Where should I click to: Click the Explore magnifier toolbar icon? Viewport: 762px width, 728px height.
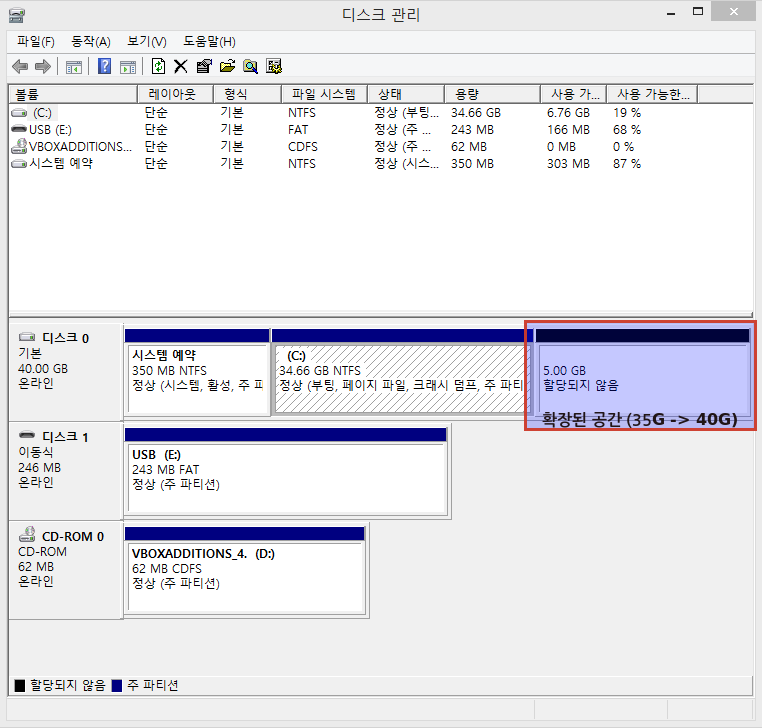250,66
